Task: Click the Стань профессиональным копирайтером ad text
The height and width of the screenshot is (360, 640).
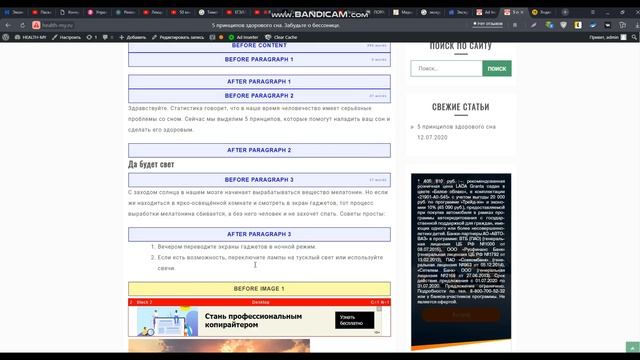Action: click(x=253, y=320)
